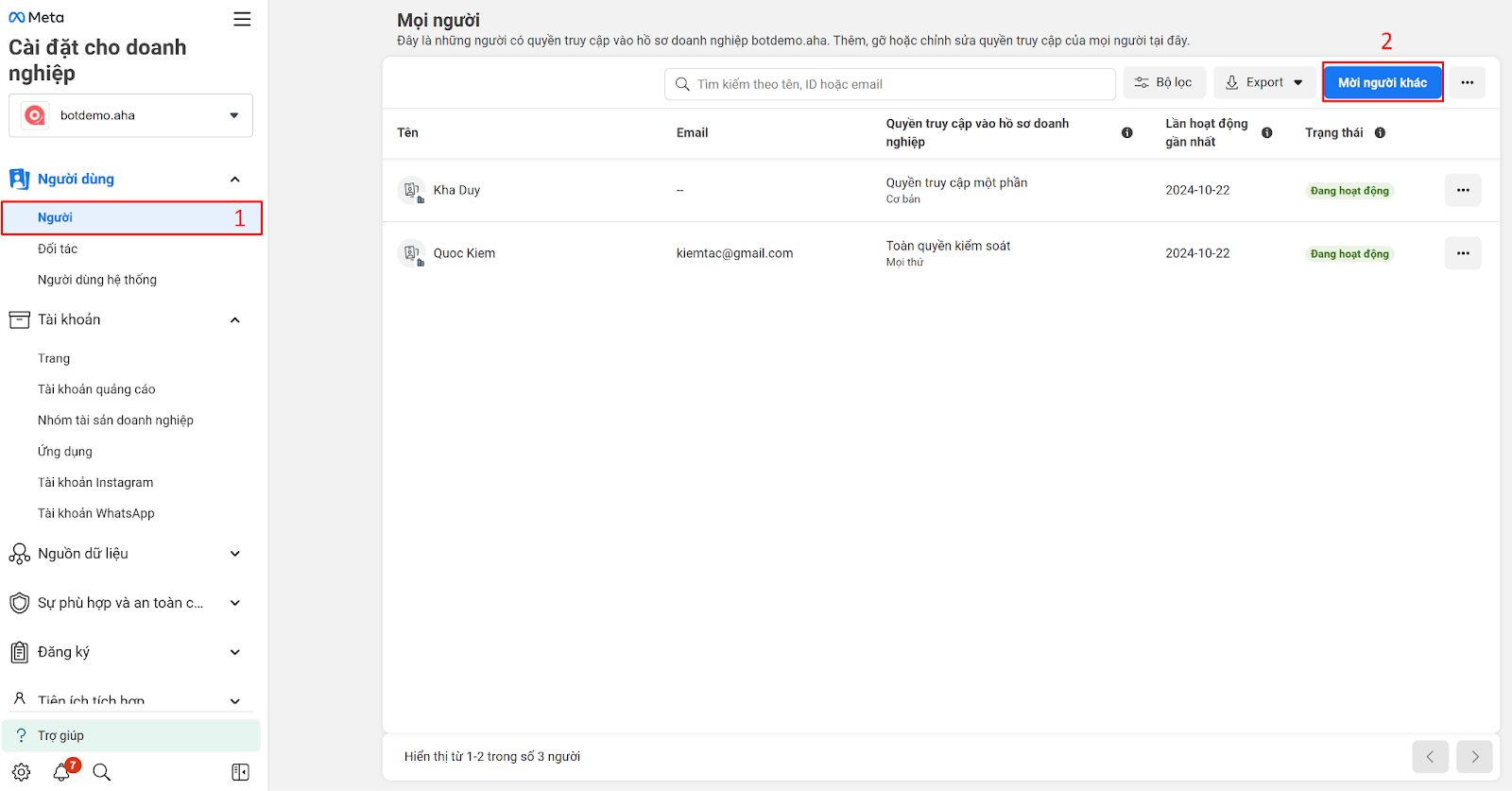Focus the Tìm kiếm theo tên search field
The width and height of the screenshot is (1512, 791).
click(x=890, y=84)
